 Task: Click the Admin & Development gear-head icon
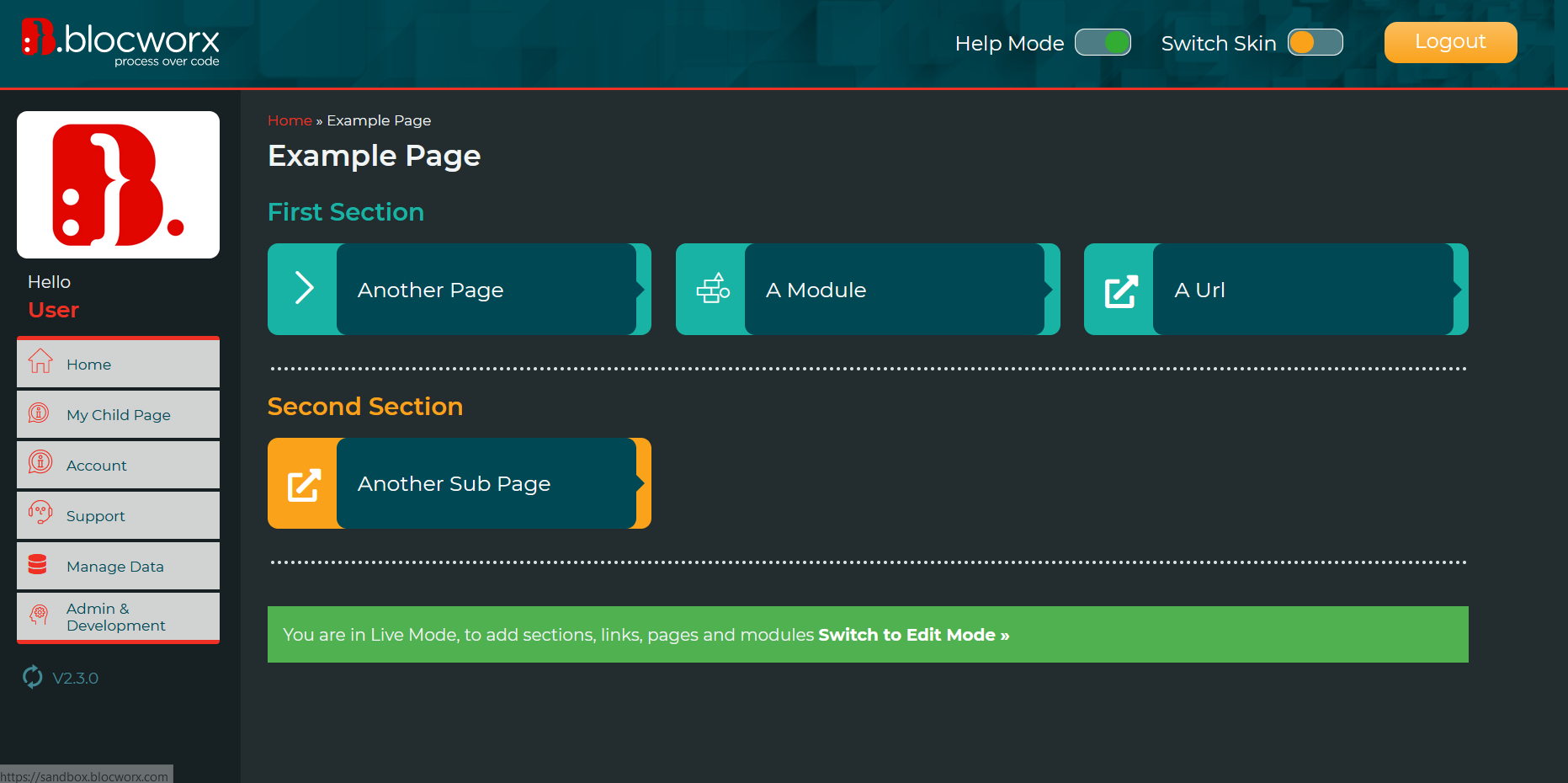(x=39, y=614)
